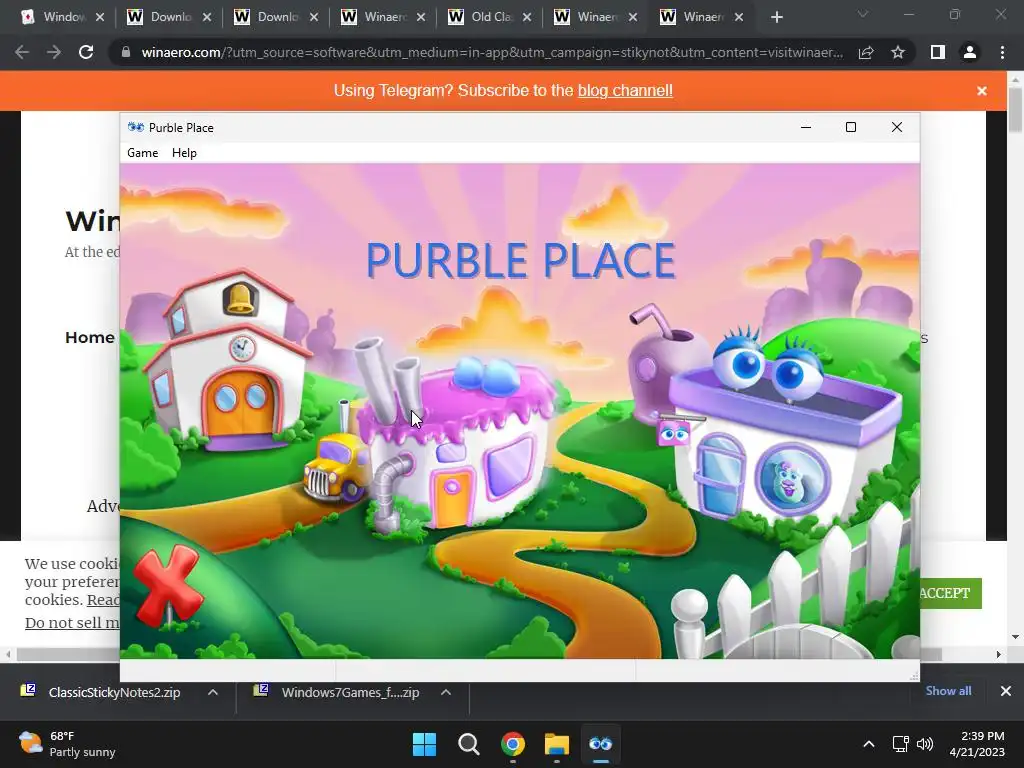This screenshot has height=768, width=1024.
Task: Open the tab search dropdown
Action: point(863,14)
